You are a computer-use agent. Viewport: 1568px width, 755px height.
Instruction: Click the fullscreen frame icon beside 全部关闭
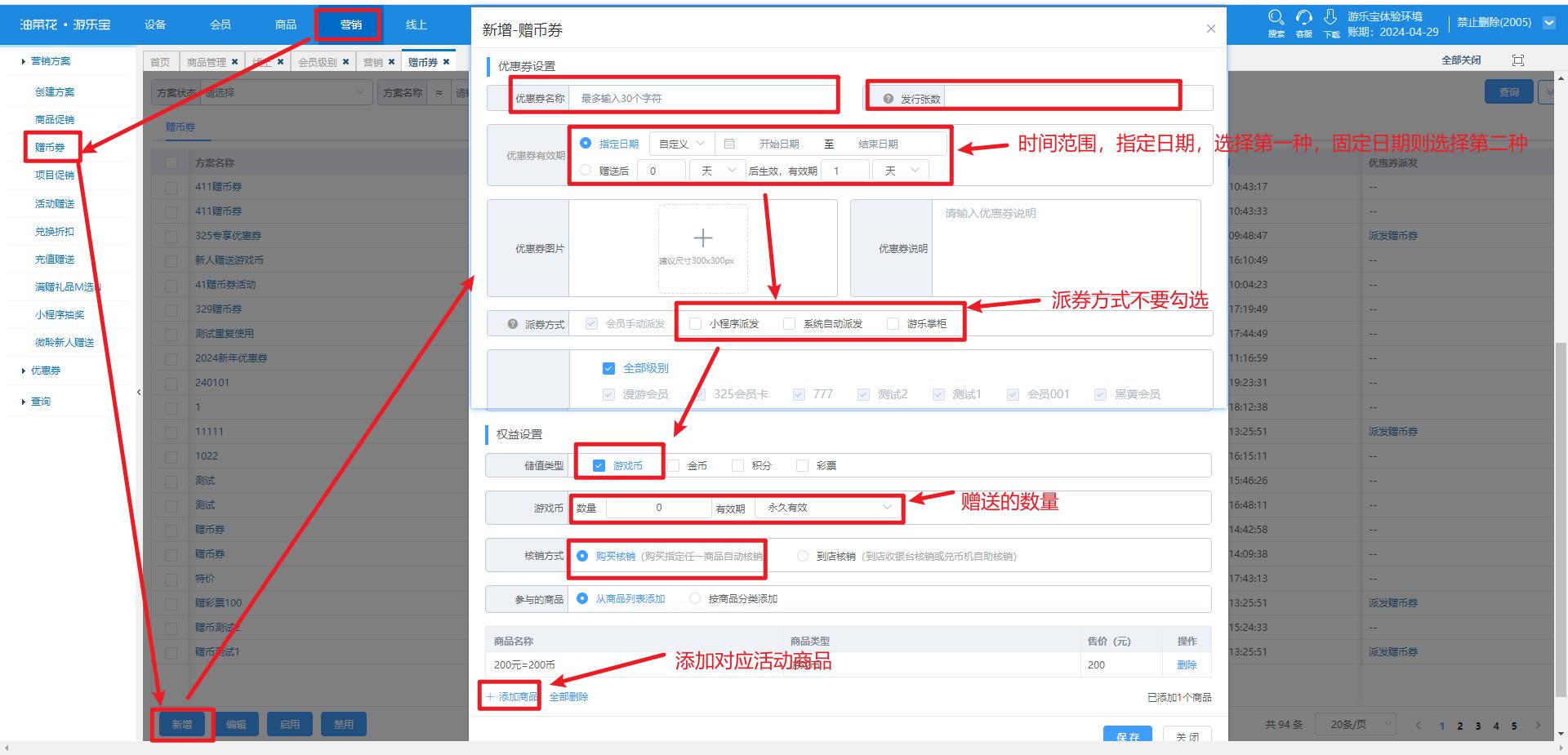[1518, 60]
